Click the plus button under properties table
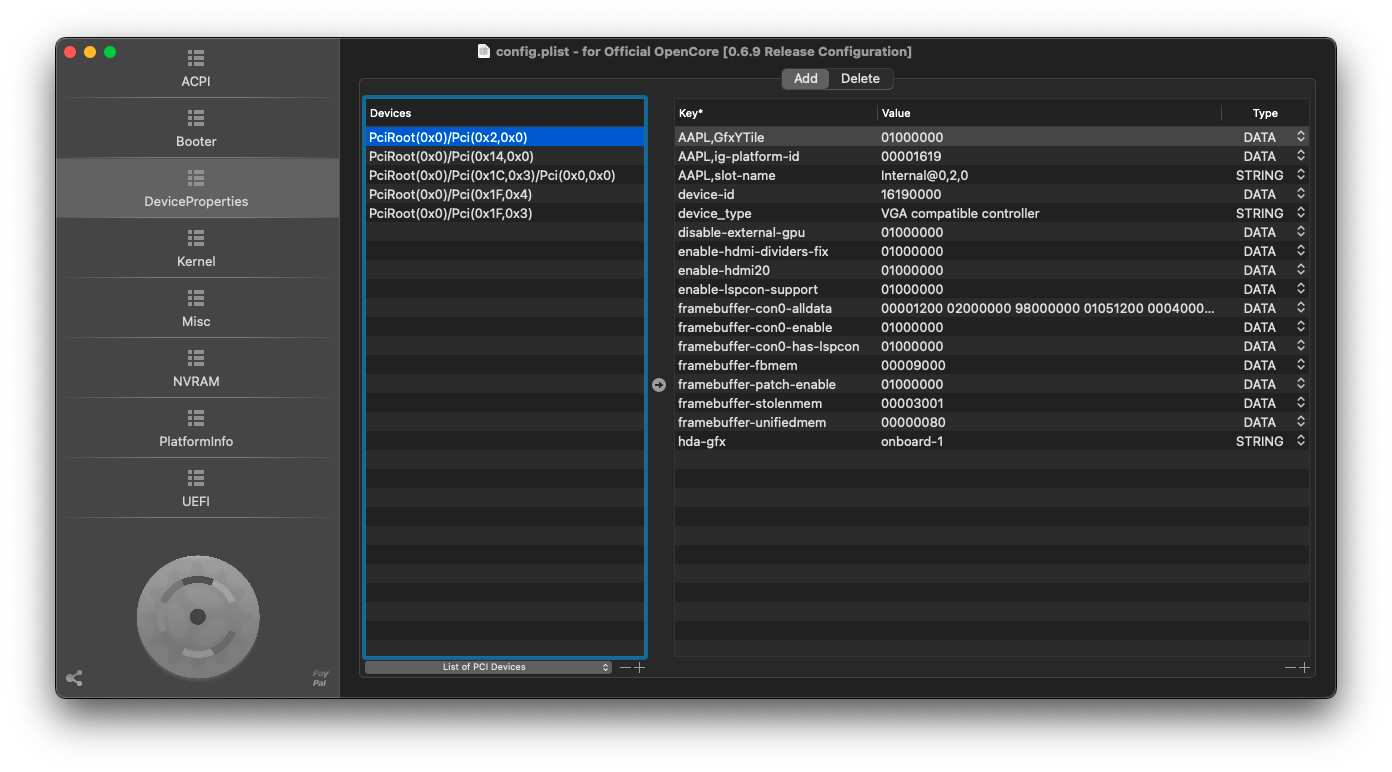 (x=1304, y=667)
